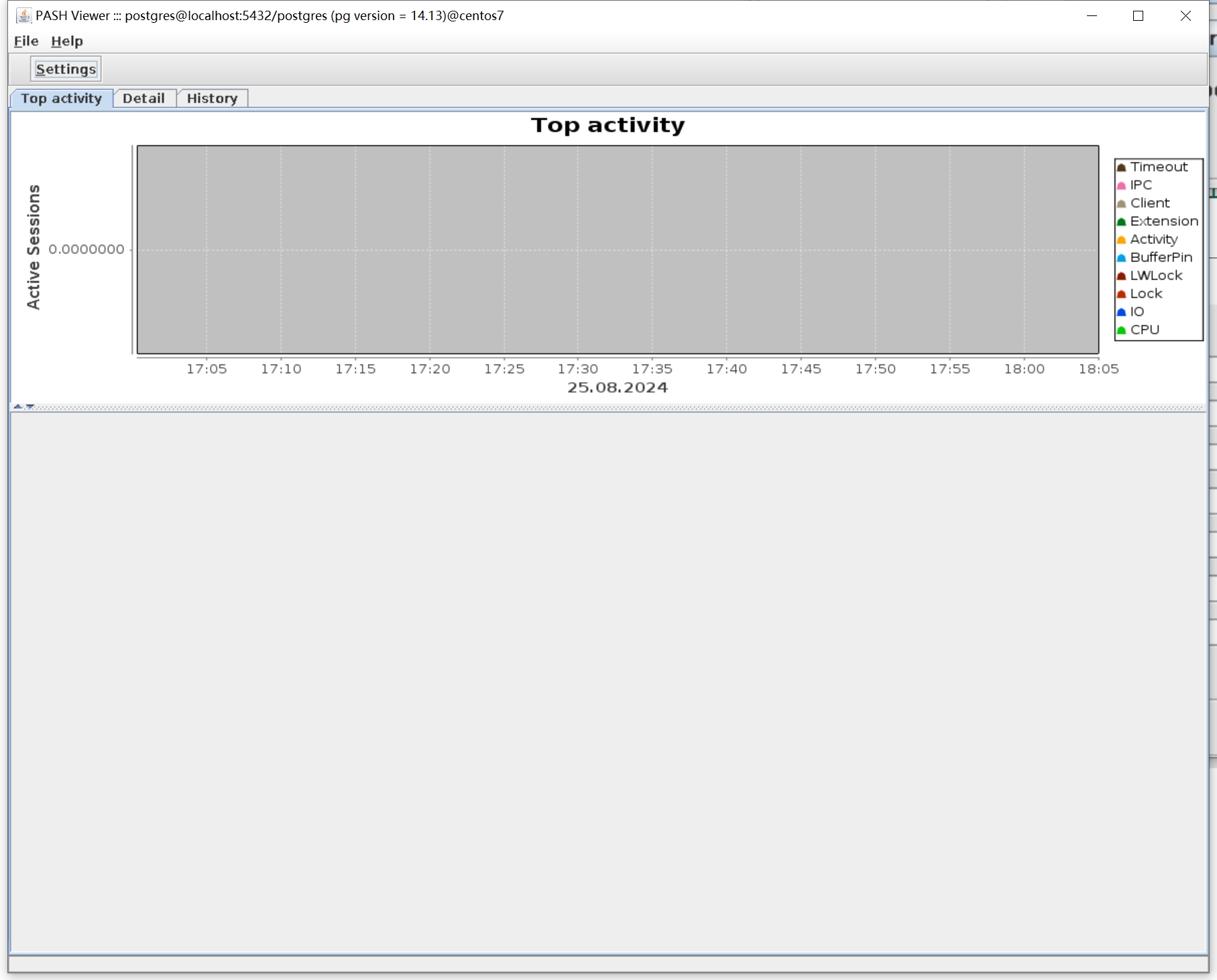
Task: Click the Extension legend swatch
Action: pos(1121,222)
